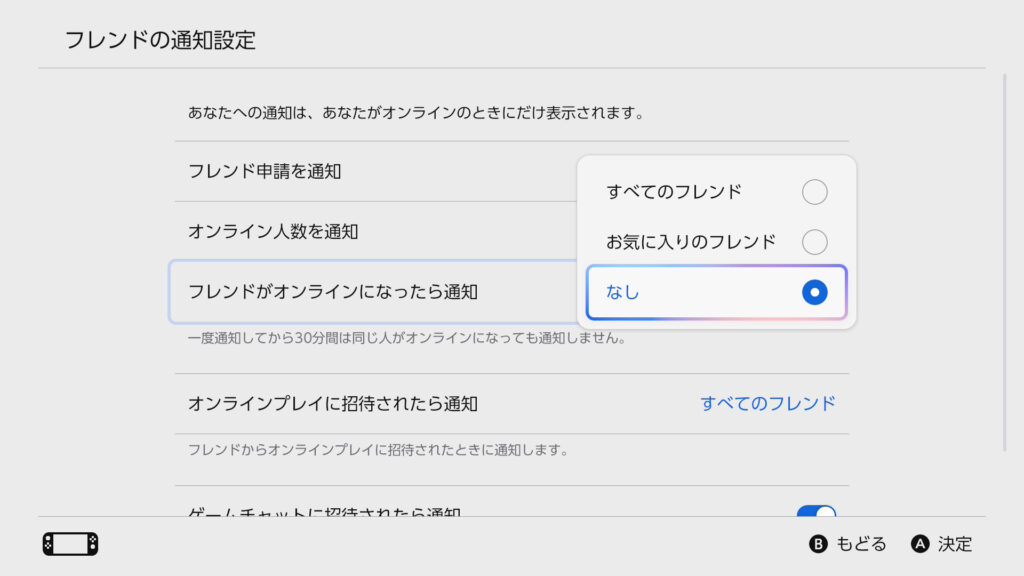Select the お気に入りのフレンド radio button
Image resolution: width=1024 pixels, height=576 pixels.
coord(814,242)
